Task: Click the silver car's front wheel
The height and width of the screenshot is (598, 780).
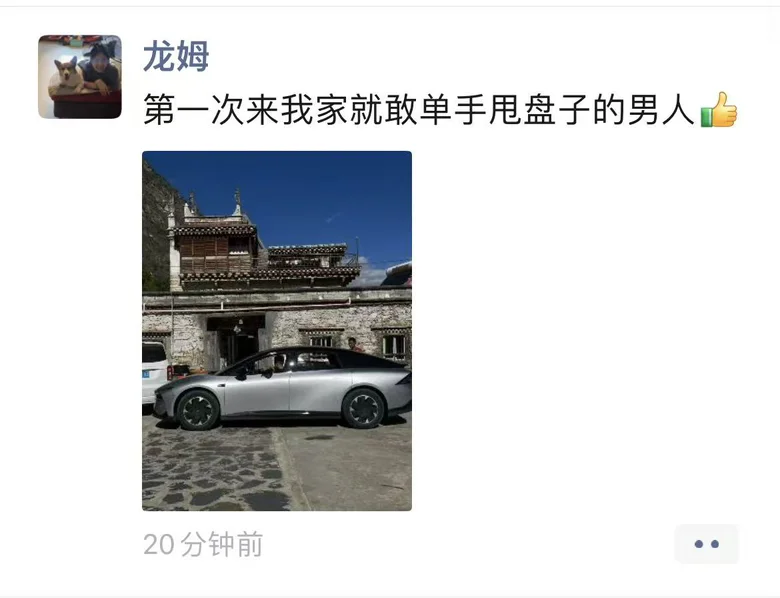Action: (198, 410)
